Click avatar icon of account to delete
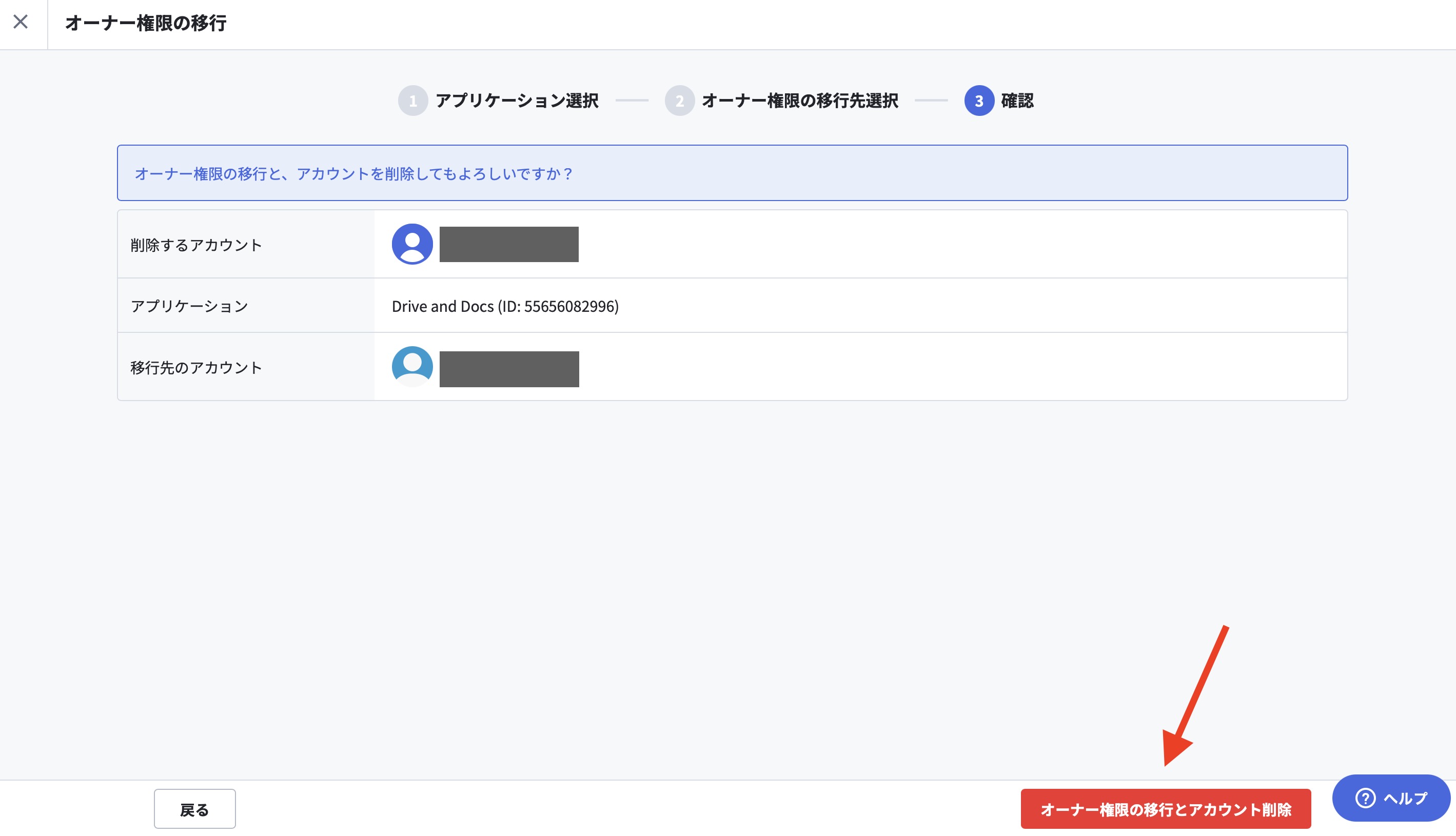This screenshot has width=1456, height=836. [x=412, y=244]
